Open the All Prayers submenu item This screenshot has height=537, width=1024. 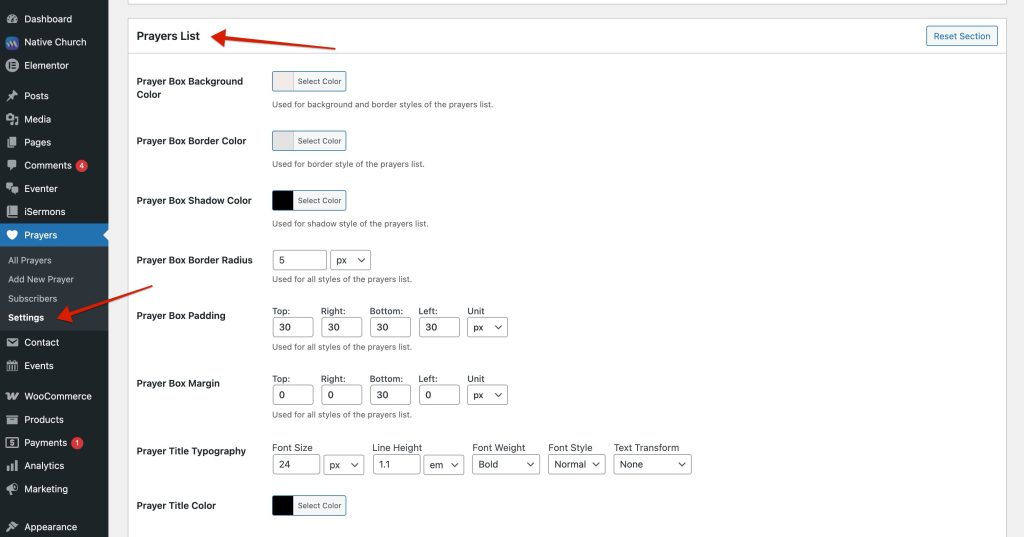[29, 260]
